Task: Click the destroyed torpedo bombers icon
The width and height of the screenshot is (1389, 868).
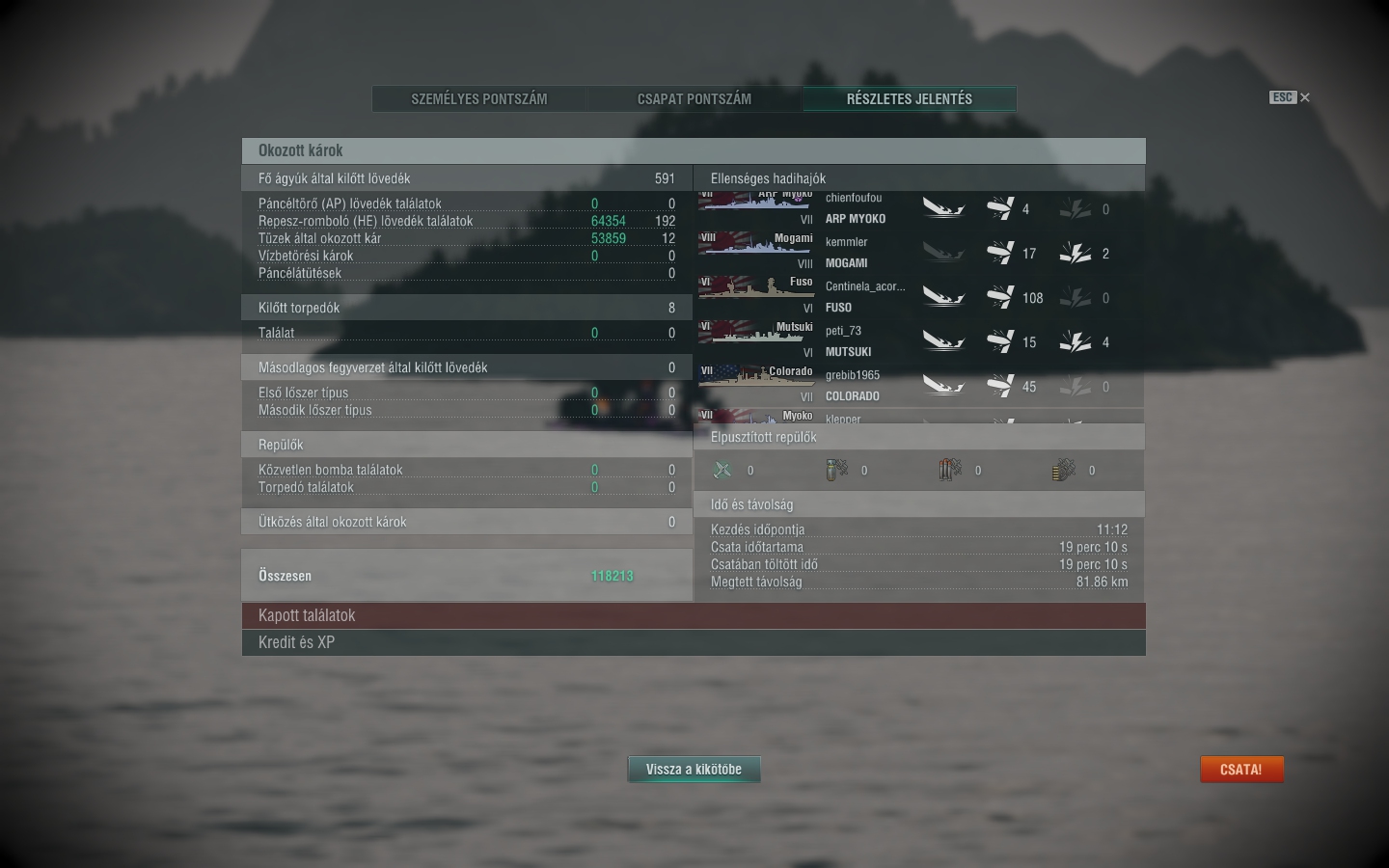Action: click(x=950, y=470)
